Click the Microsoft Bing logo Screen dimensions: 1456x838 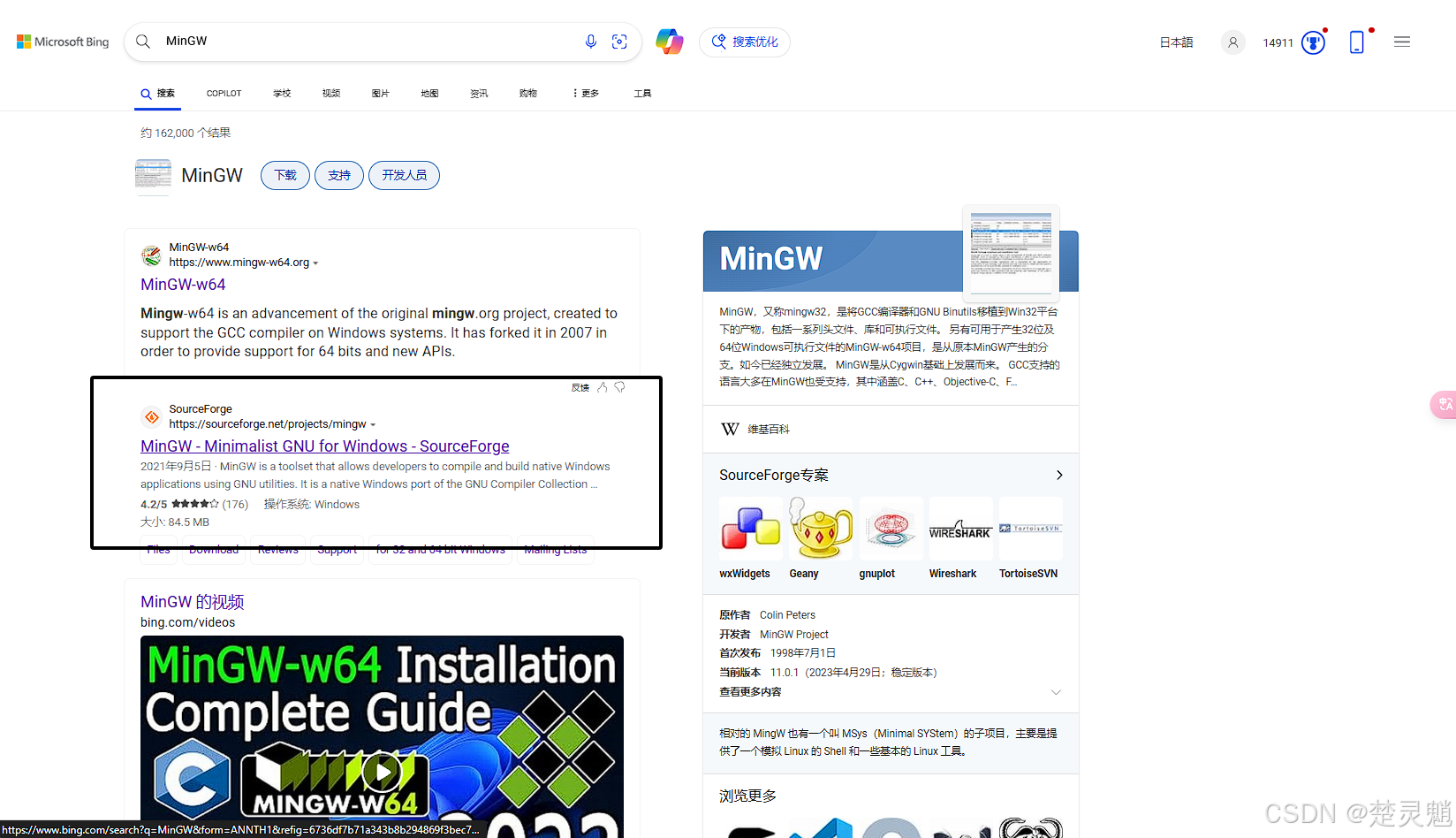(63, 42)
